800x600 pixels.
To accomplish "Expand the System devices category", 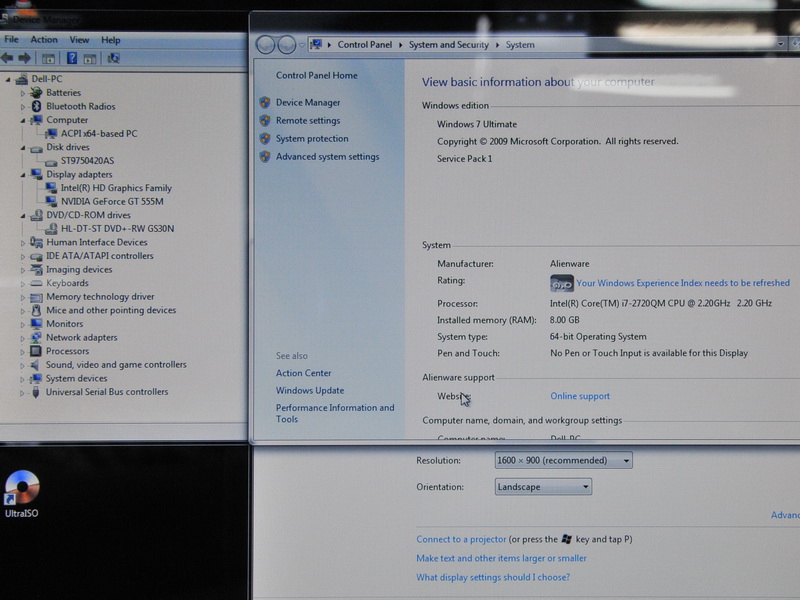I will tap(22, 379).
